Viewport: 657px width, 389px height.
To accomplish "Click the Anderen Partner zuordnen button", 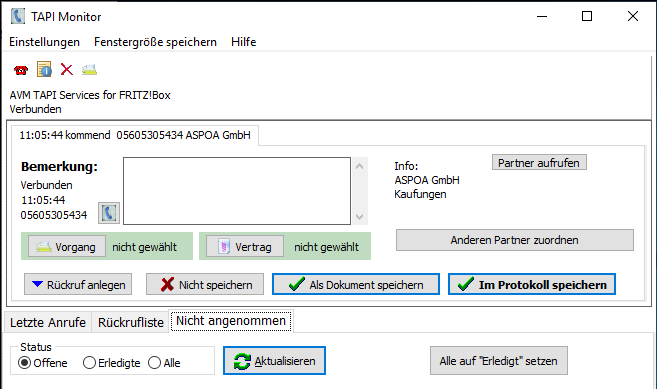I will pos(515,240).
